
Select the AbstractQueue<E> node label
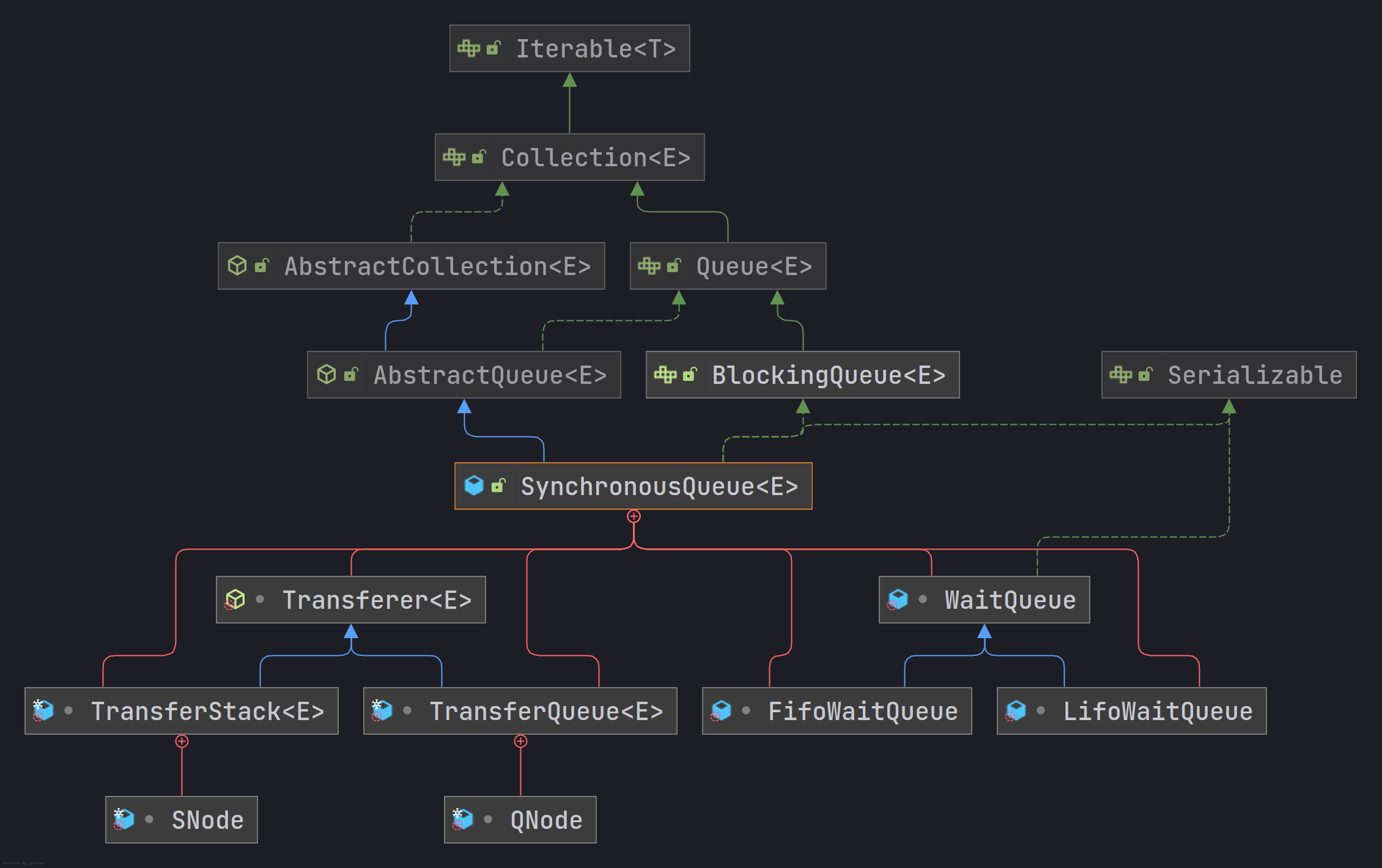coord(490,375)
